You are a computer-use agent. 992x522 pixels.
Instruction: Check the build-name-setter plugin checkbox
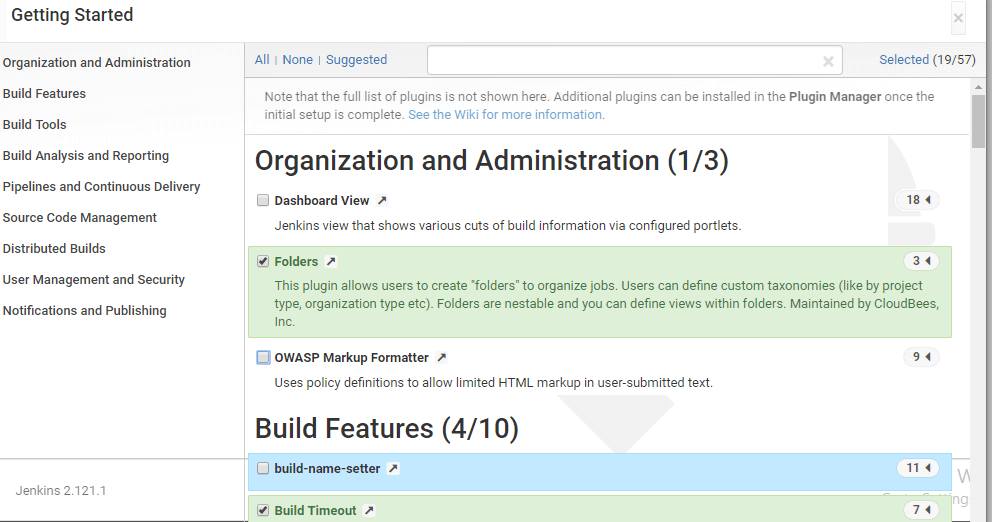[263, 469]
